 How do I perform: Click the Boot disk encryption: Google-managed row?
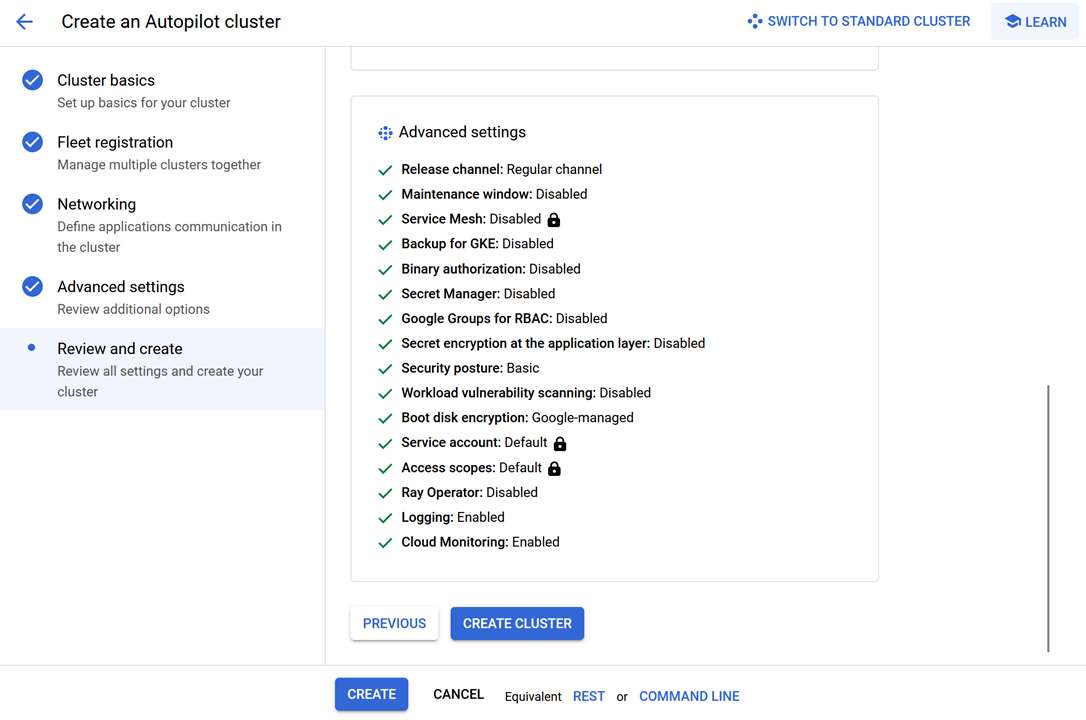click(517, 418)
